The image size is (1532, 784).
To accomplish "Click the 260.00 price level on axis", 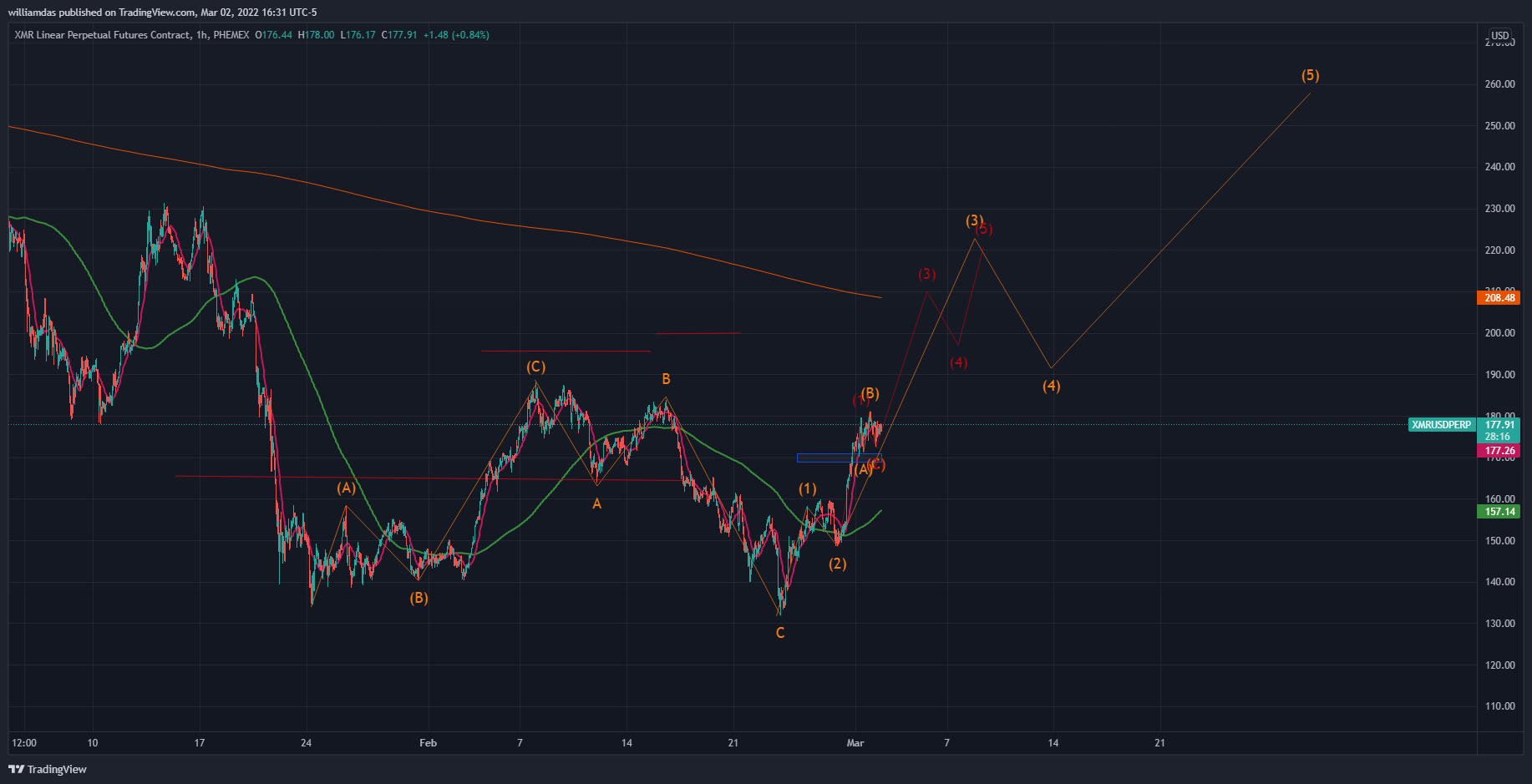I will pos(1499,84).
